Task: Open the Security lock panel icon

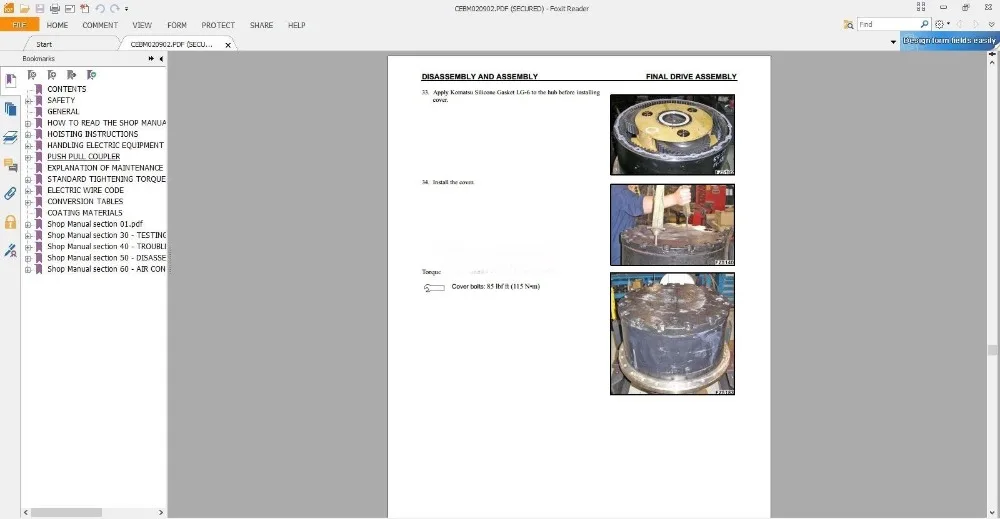Action: (10, 222)
